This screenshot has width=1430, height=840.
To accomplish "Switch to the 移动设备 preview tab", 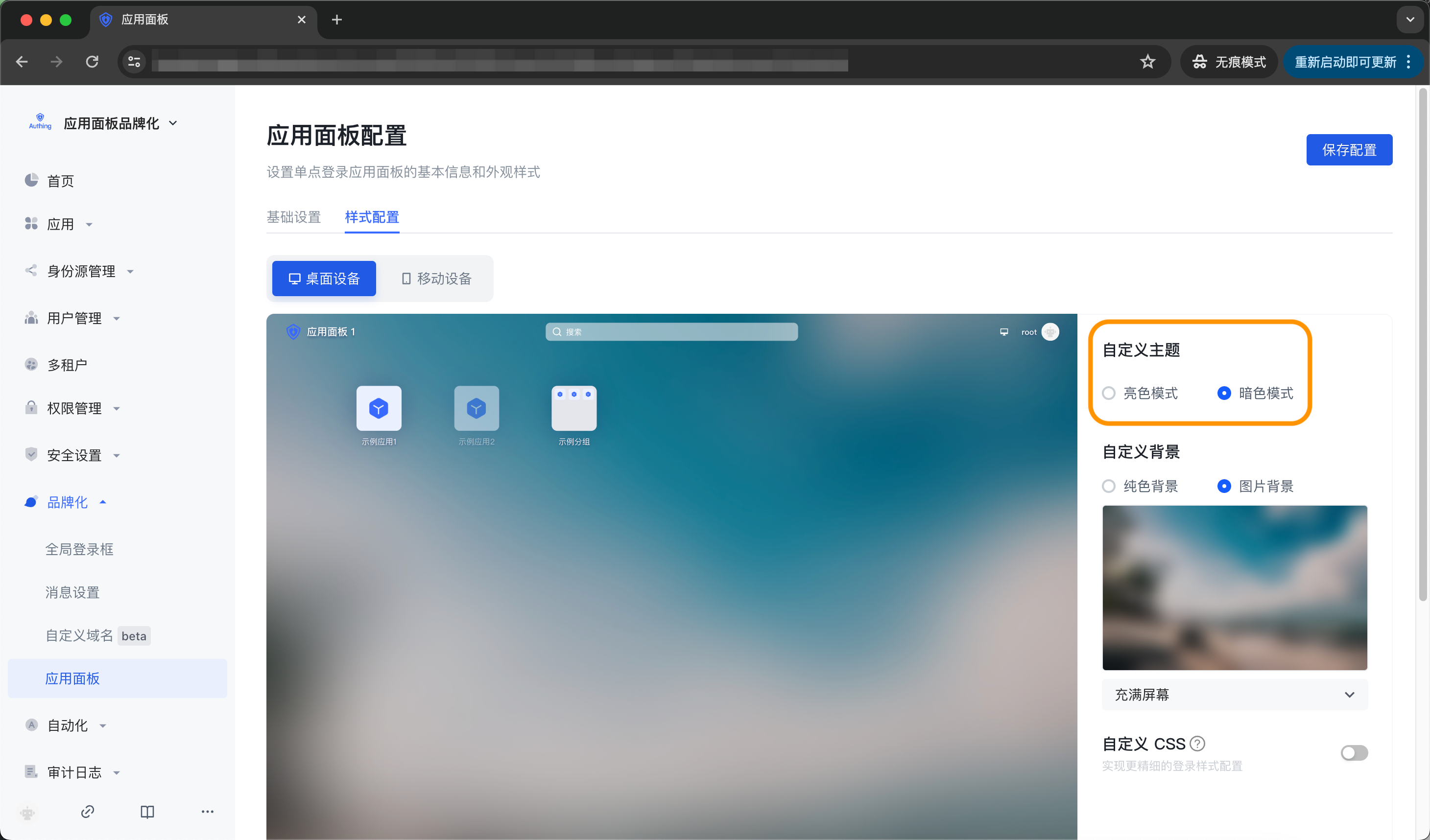I will click(x=436, y=279).
